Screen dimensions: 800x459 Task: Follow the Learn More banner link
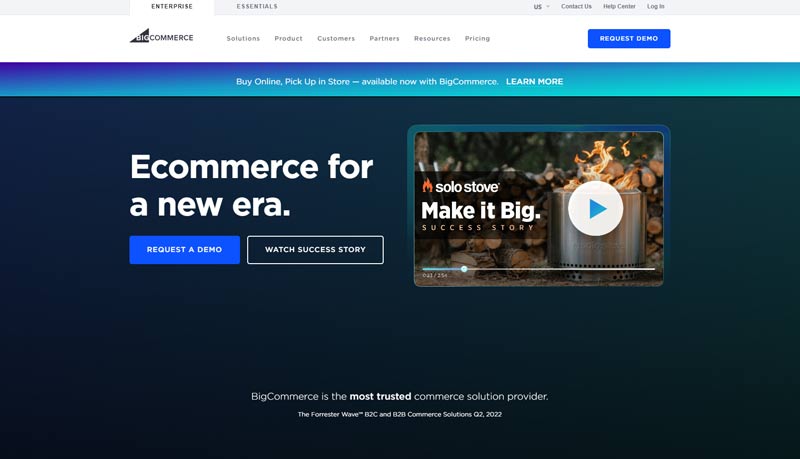click(534, 82)
